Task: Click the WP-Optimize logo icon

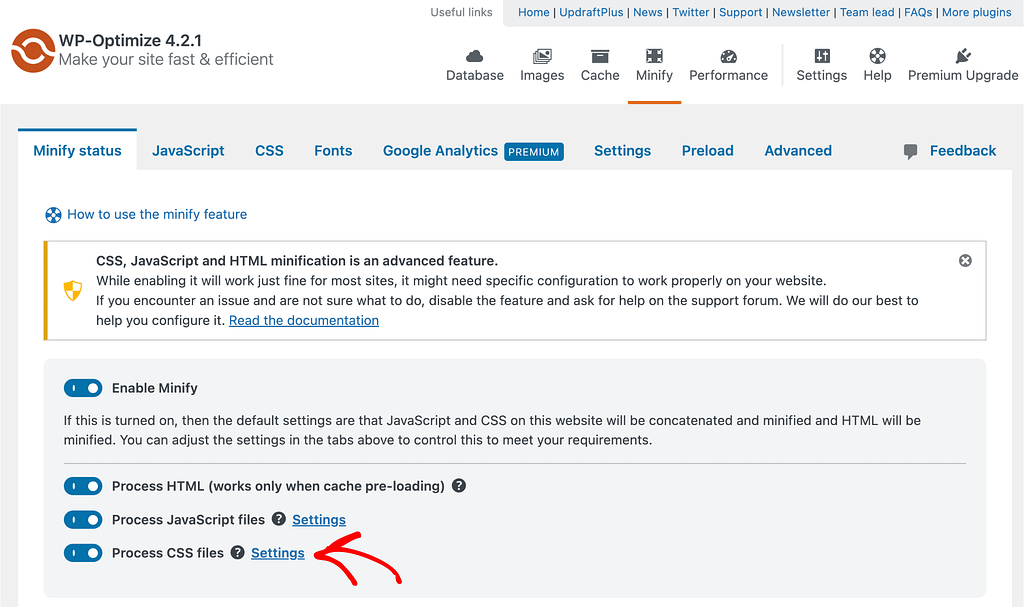Action: [x=33, y=50]
